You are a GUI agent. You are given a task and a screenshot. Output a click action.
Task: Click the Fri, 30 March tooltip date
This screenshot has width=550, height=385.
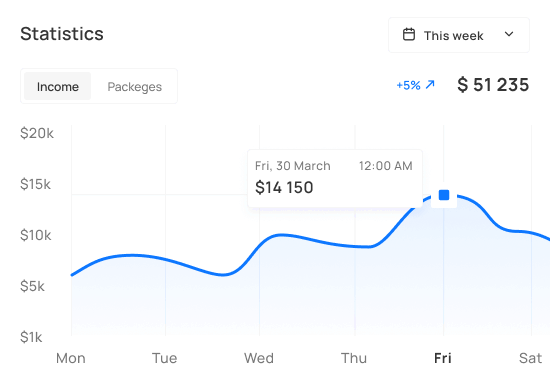pos(293,166)
